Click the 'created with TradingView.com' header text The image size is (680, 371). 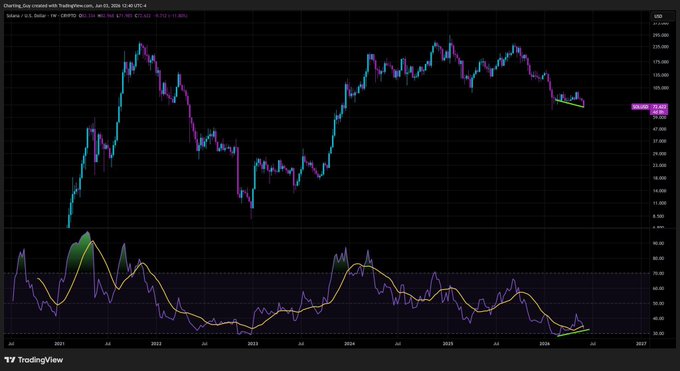click(63, 6)
